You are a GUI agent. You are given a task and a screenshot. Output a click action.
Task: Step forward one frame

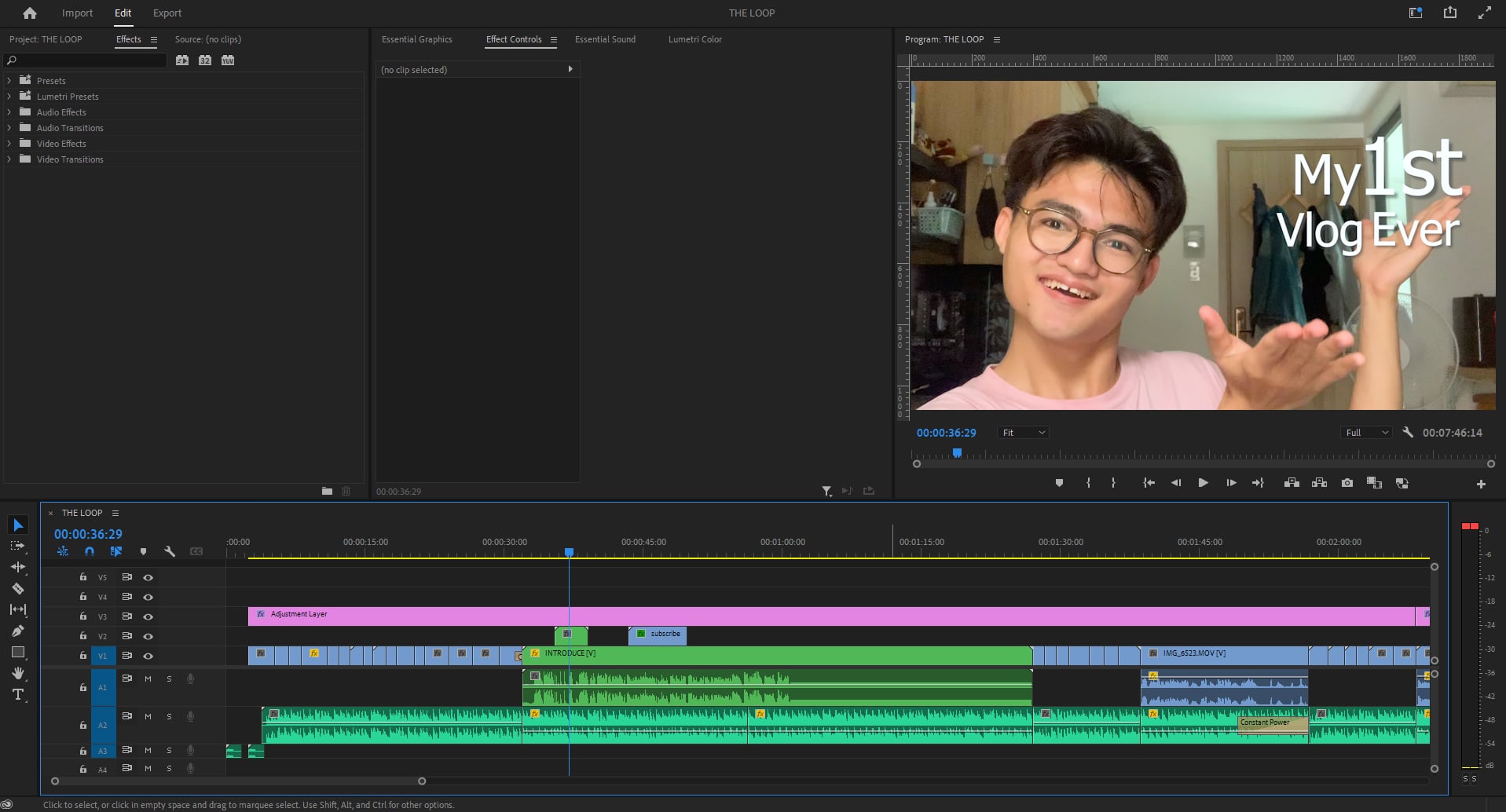coord(1231,483)
